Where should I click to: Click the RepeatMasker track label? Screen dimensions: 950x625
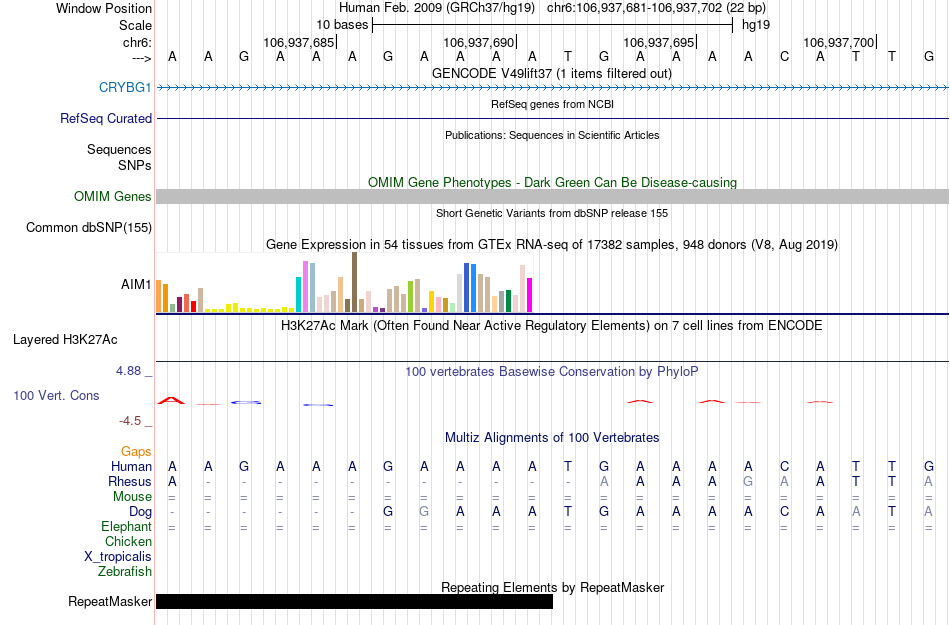point(110,601)
